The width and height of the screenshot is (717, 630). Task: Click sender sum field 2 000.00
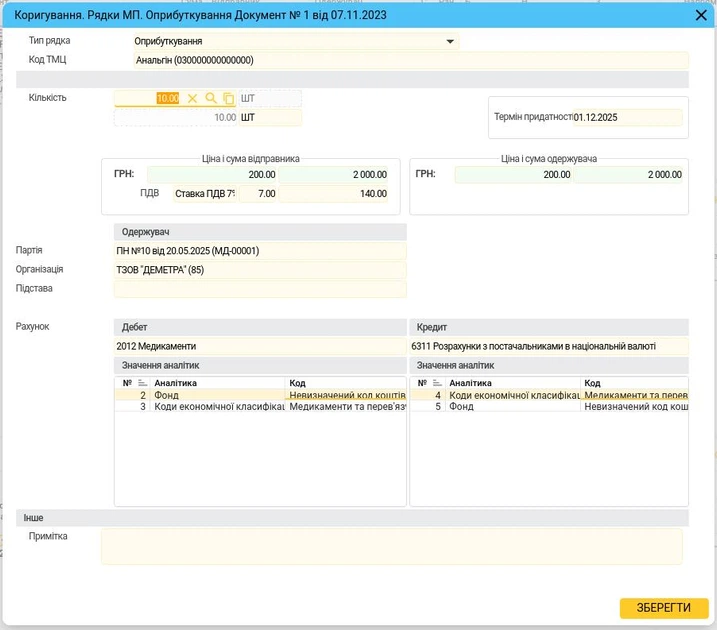pyautogui.click(x=333, y=175)
